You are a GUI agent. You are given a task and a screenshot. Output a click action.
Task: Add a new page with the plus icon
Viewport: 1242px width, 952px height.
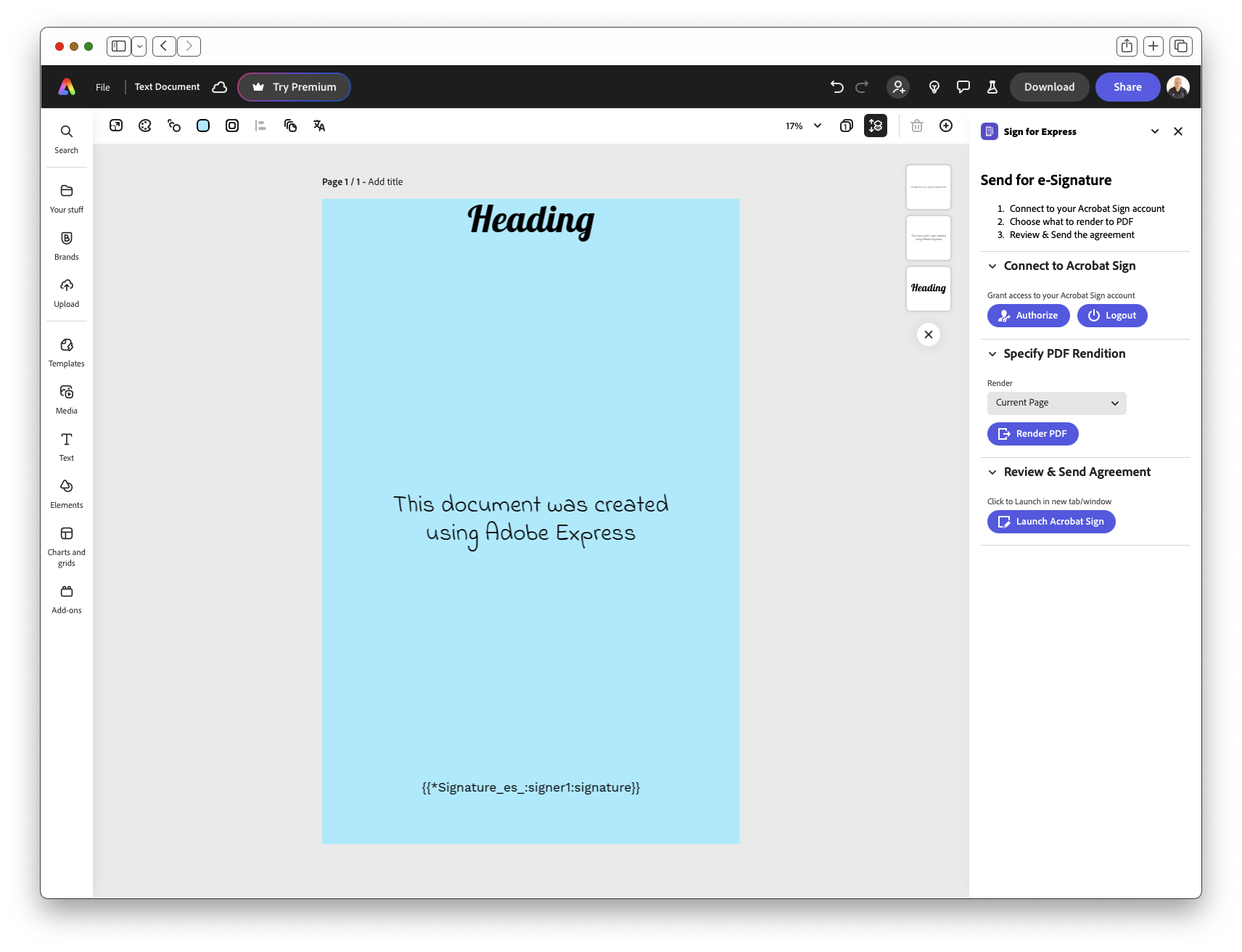pos(946,126)
